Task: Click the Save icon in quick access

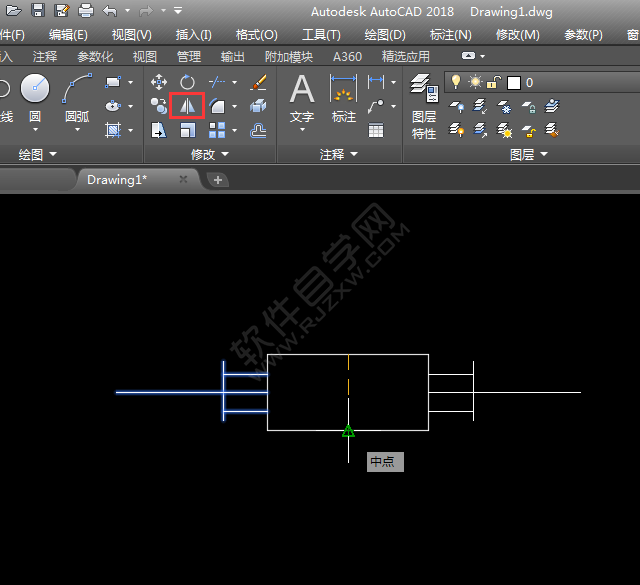Action: tap(38, 10)
